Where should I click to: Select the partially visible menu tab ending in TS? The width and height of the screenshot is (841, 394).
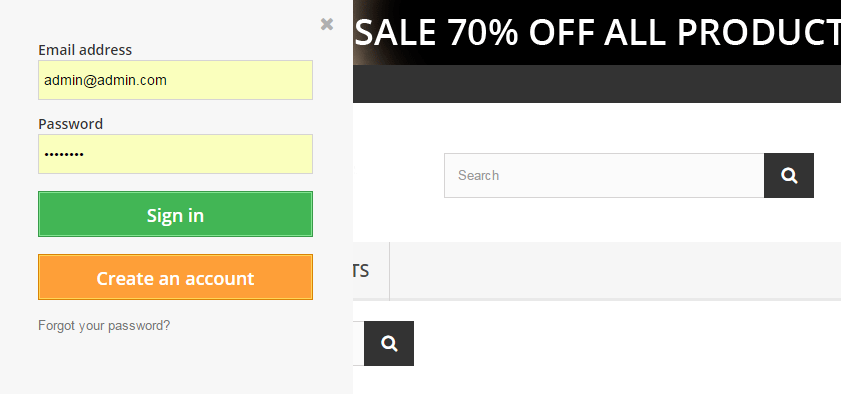coord(371,270)
